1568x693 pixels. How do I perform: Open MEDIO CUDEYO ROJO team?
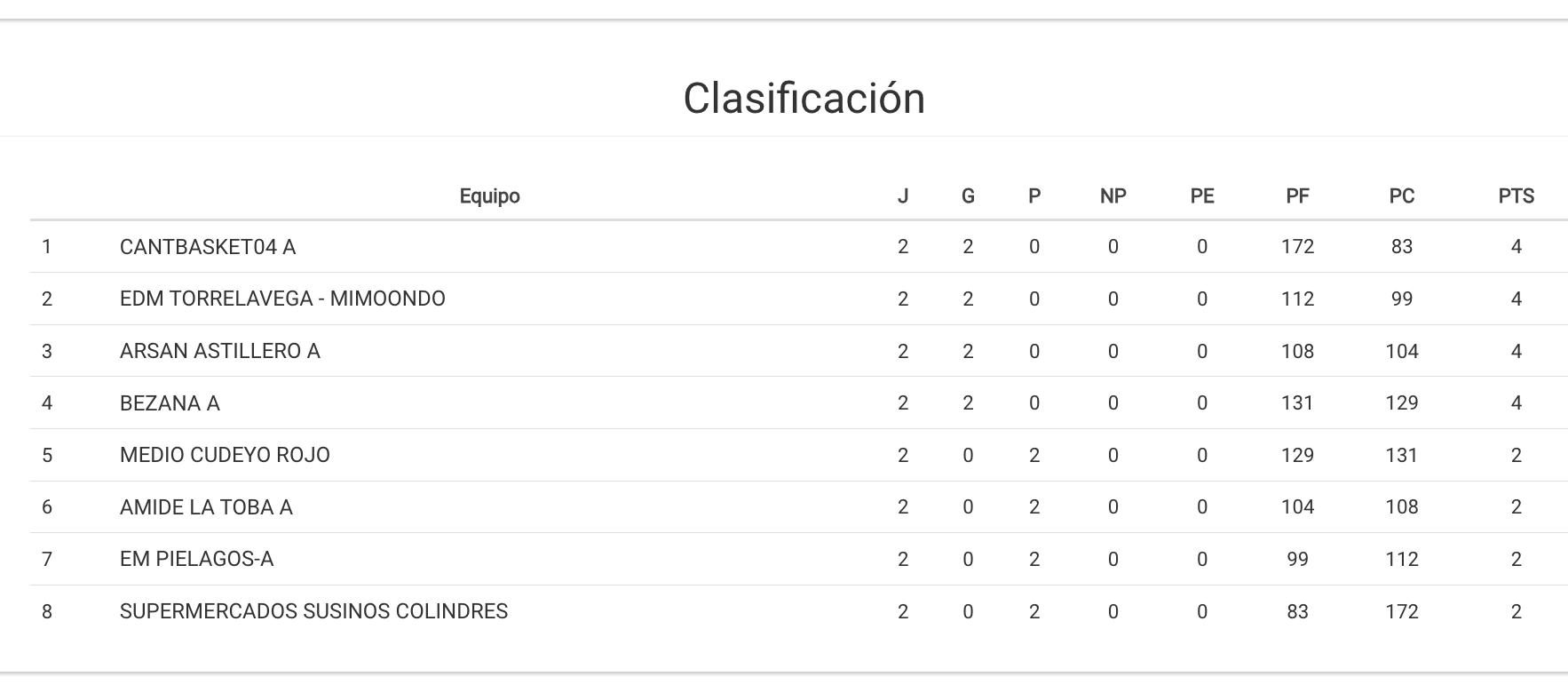coord(225,455)
